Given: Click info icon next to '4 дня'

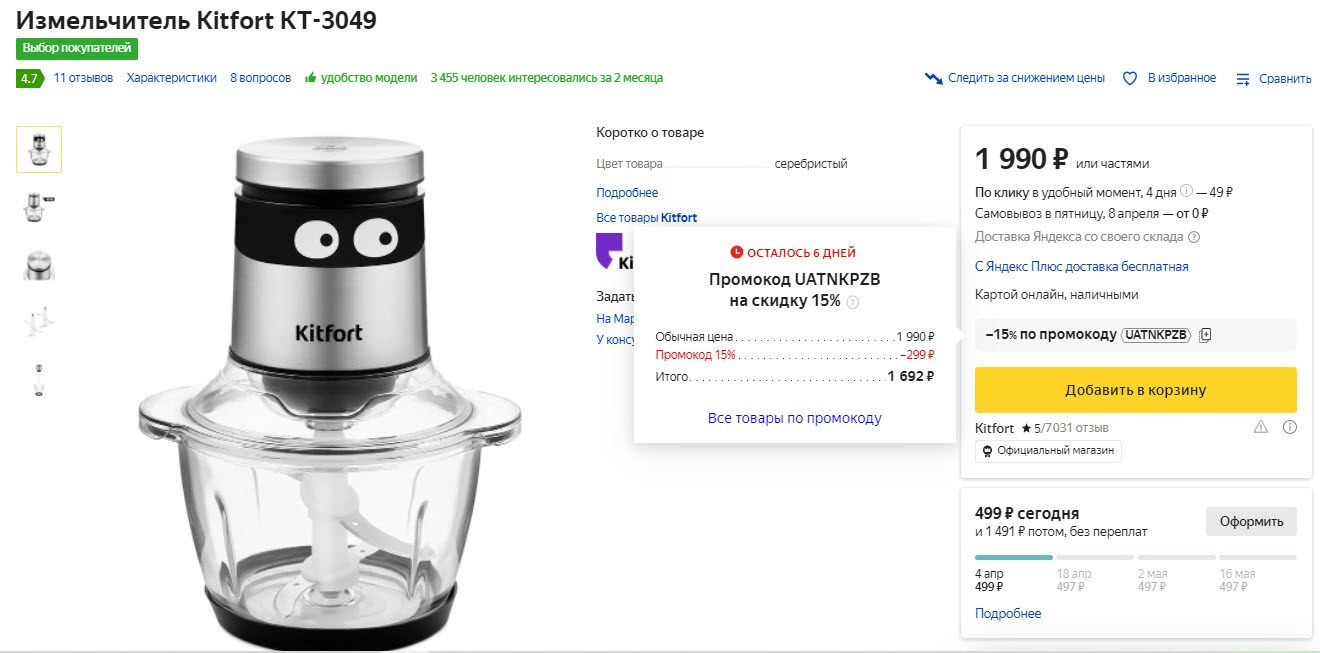Looking at the screenshot, I should pos(1186,191).
